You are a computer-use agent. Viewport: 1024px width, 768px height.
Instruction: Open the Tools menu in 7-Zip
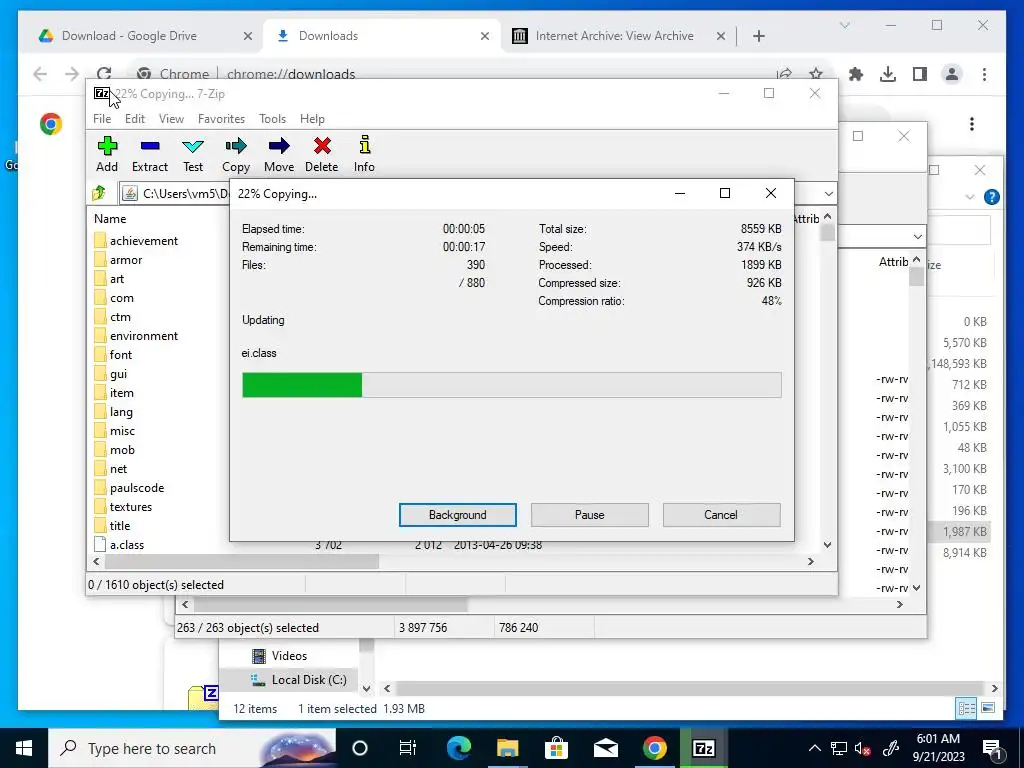[272, 119]
